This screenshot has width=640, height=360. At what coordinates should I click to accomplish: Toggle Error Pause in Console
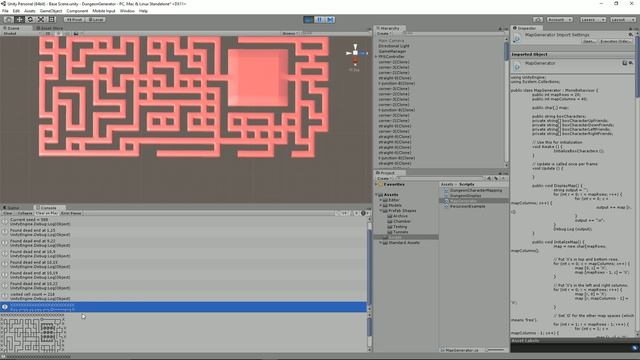pos(71,213)
